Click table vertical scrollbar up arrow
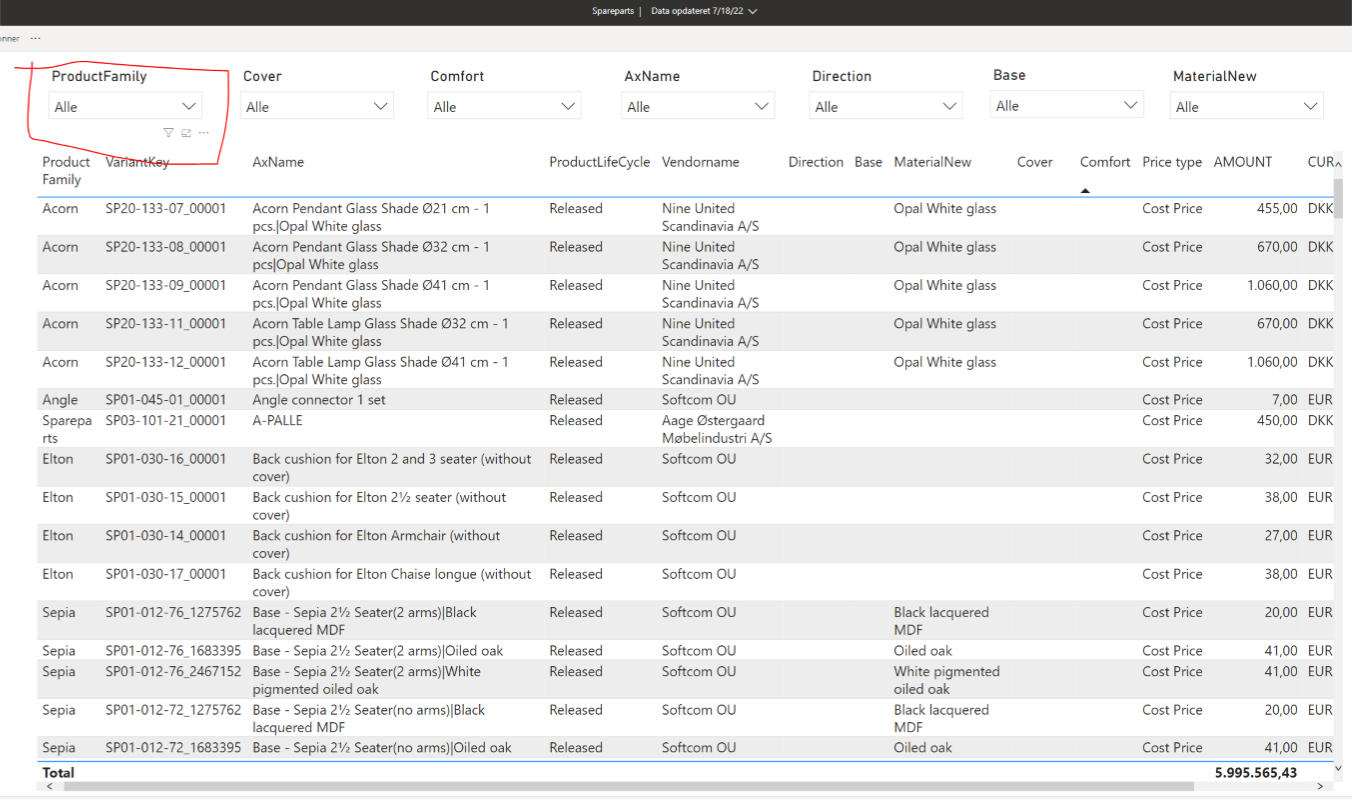This screenshot has height=799, width=1352. pyautogui.click(x=1339, y=164)
